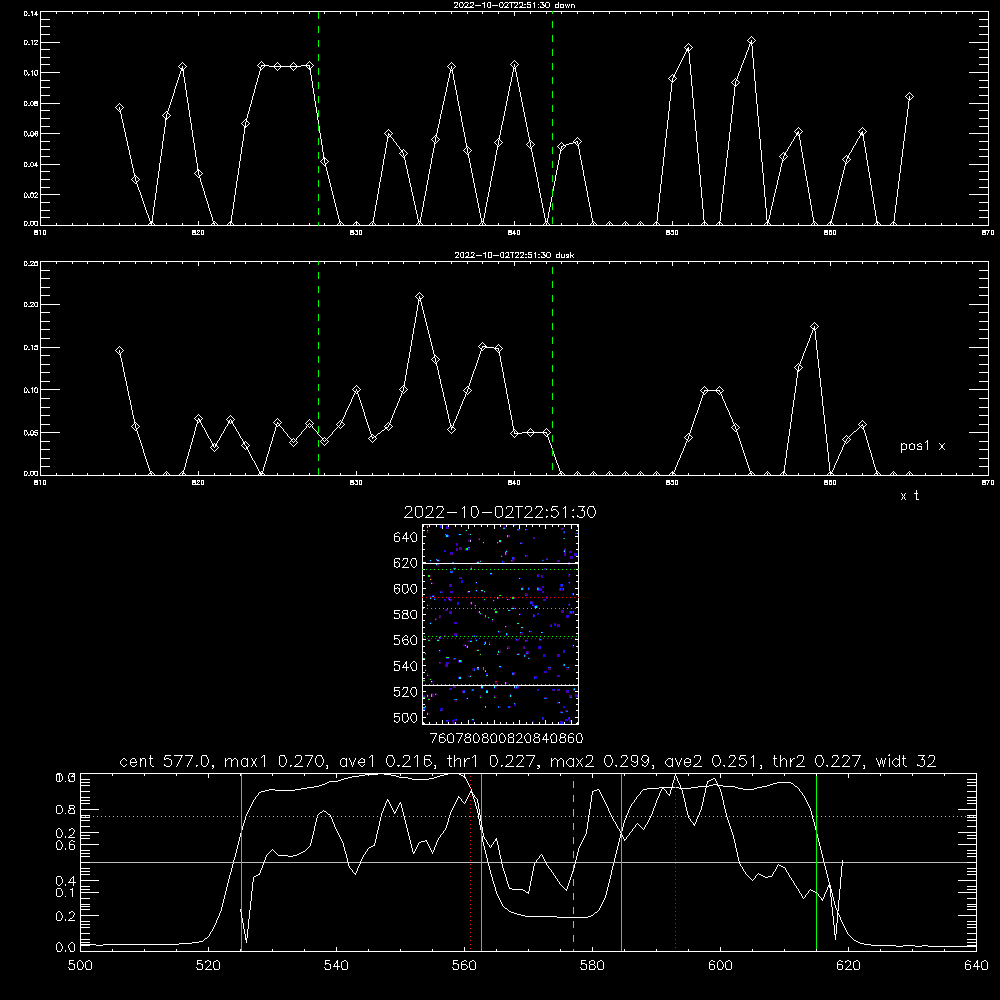Click the last diamond point in dawn plot
This screenshot has width=1000, height=1000.
909,97
